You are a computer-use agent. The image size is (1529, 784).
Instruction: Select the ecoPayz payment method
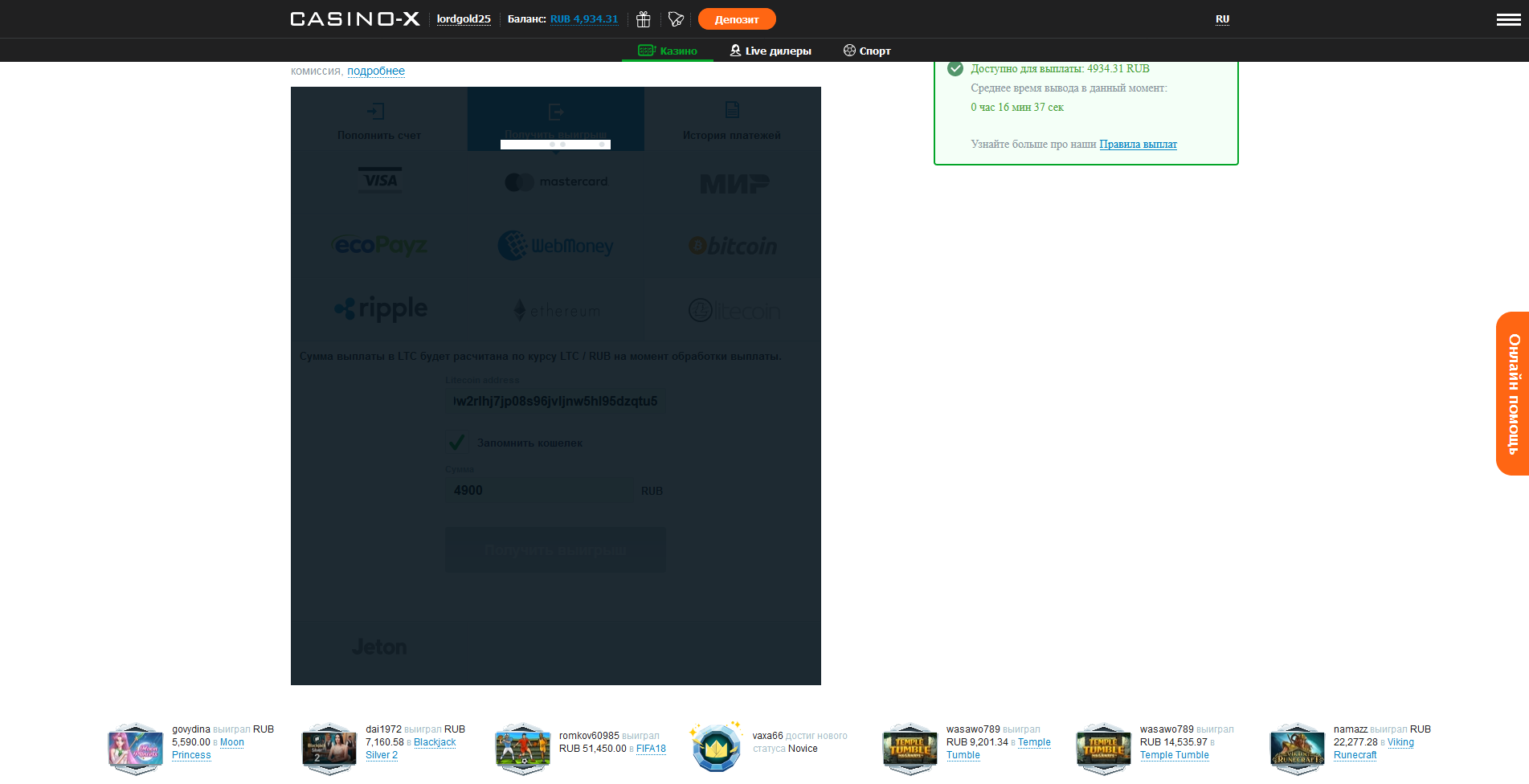(379, 245)
